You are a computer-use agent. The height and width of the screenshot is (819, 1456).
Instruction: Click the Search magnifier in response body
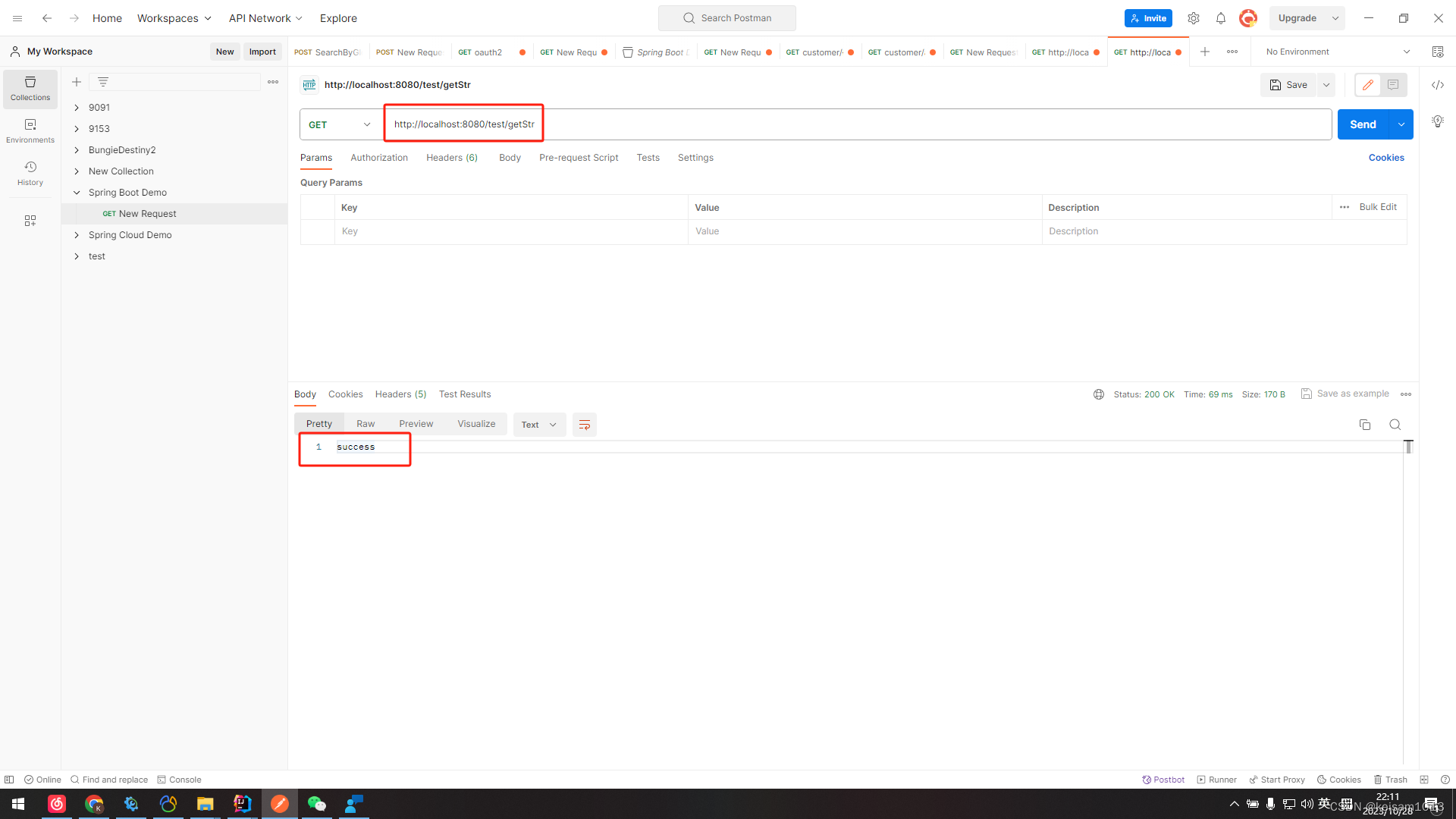pyautogui.click(x=1395, y=424)
